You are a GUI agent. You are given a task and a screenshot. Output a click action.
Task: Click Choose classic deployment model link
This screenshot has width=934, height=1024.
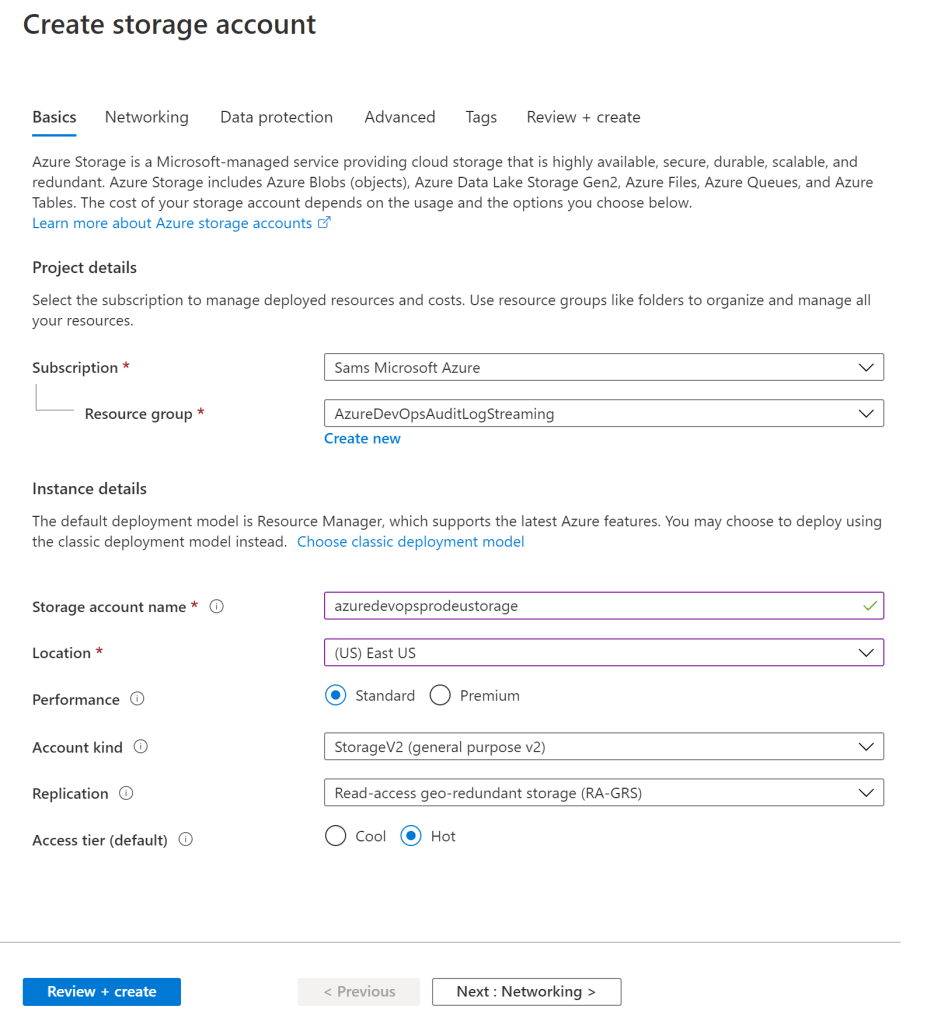pos(410,541)
